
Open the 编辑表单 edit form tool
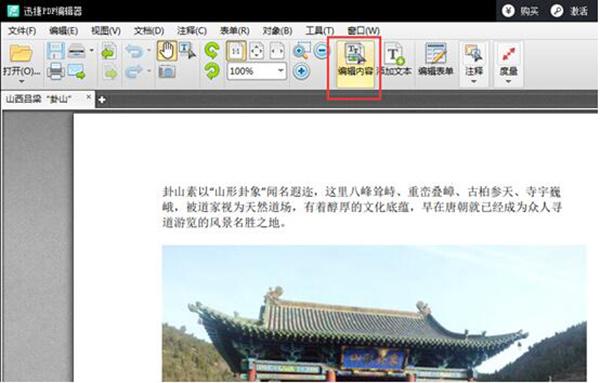click(x=436, y=60)
